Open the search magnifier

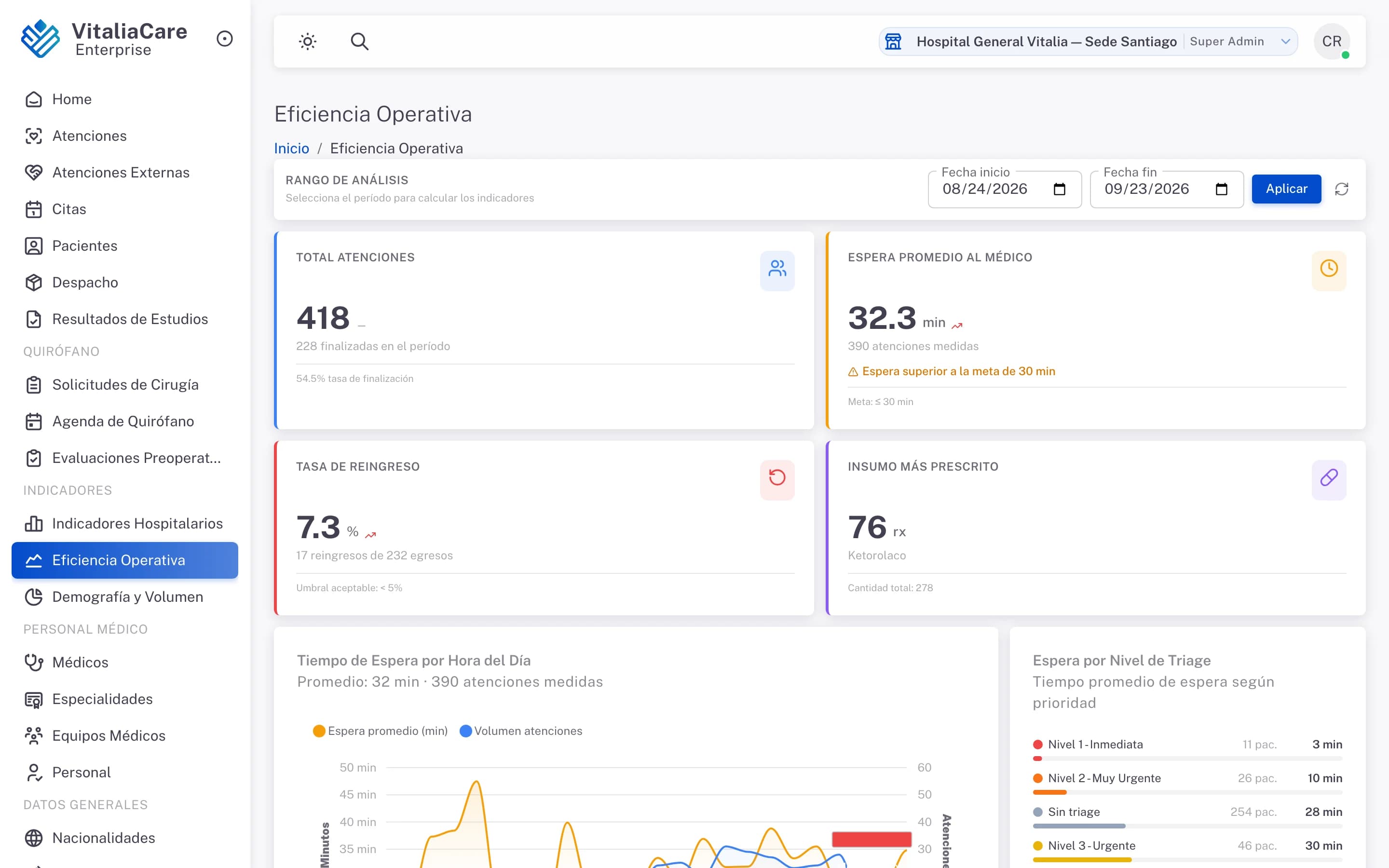359,41
